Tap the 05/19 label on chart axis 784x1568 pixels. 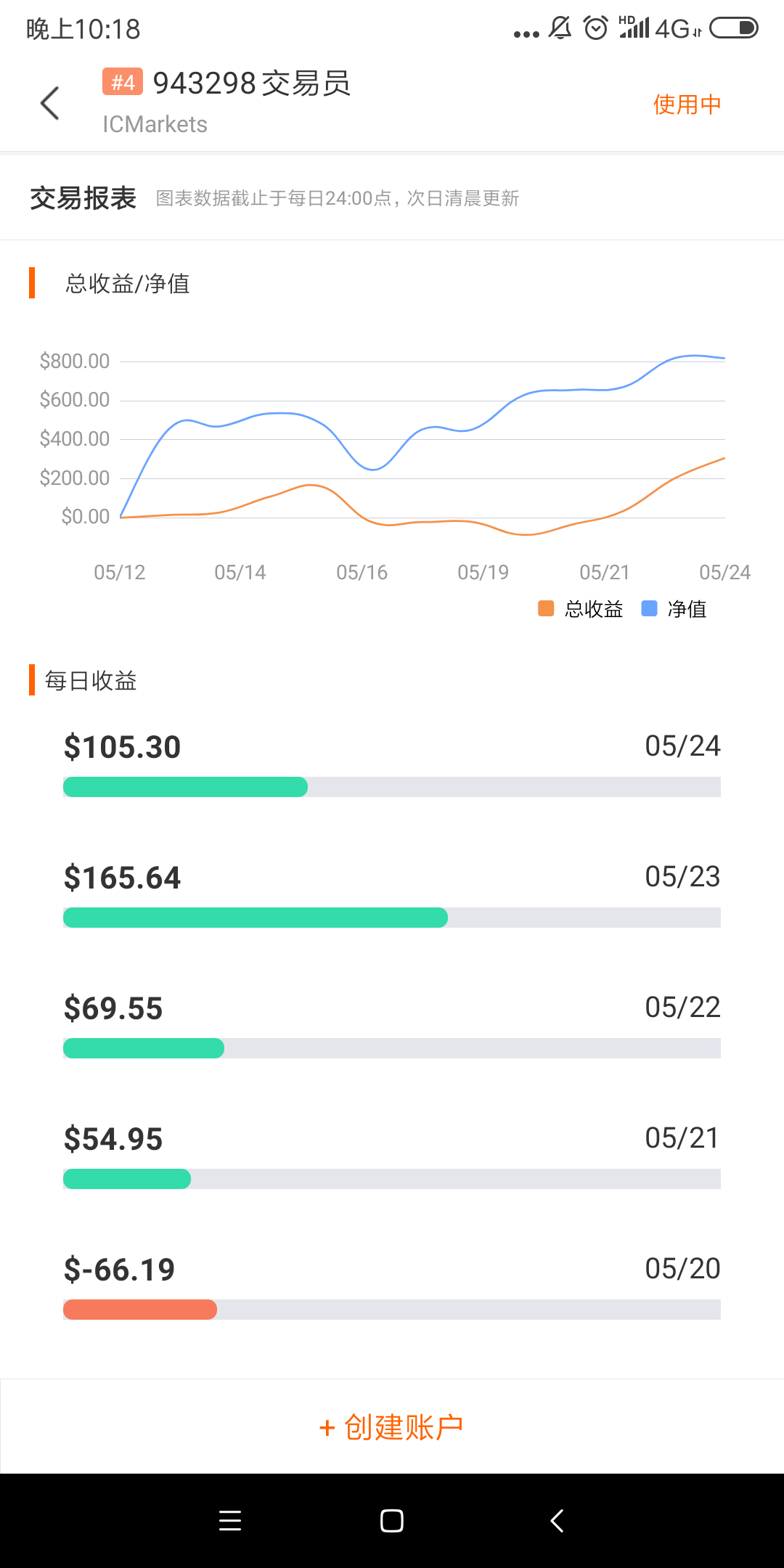click(483, 573)
